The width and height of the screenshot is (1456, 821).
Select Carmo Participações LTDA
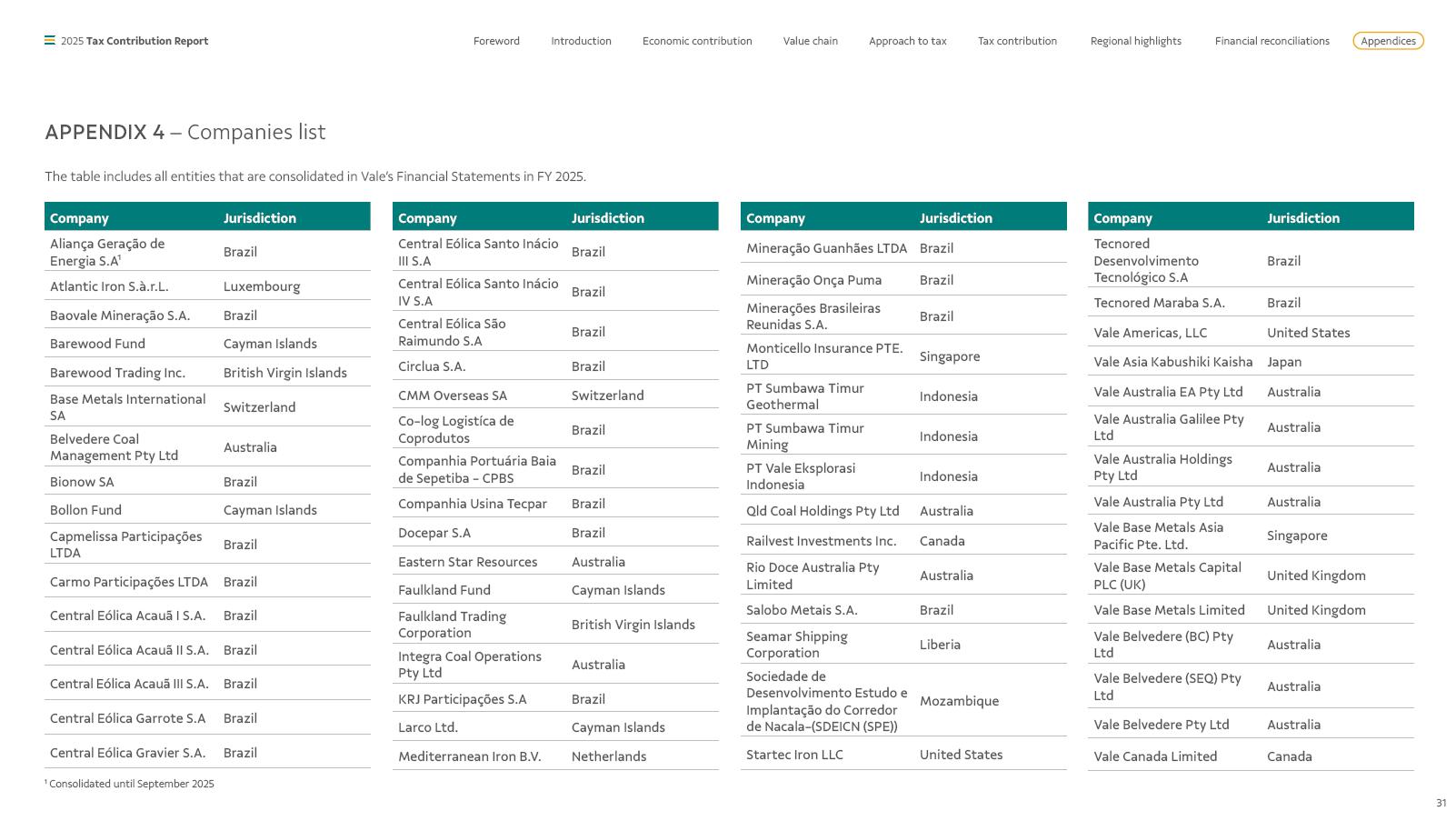tap(129, 582)
